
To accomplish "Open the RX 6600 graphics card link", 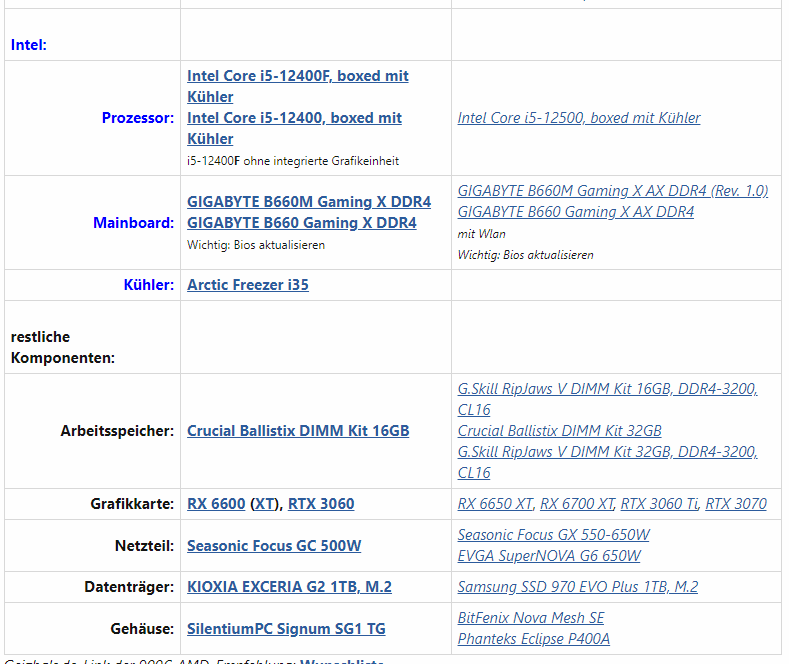I will tap(216, 504).
